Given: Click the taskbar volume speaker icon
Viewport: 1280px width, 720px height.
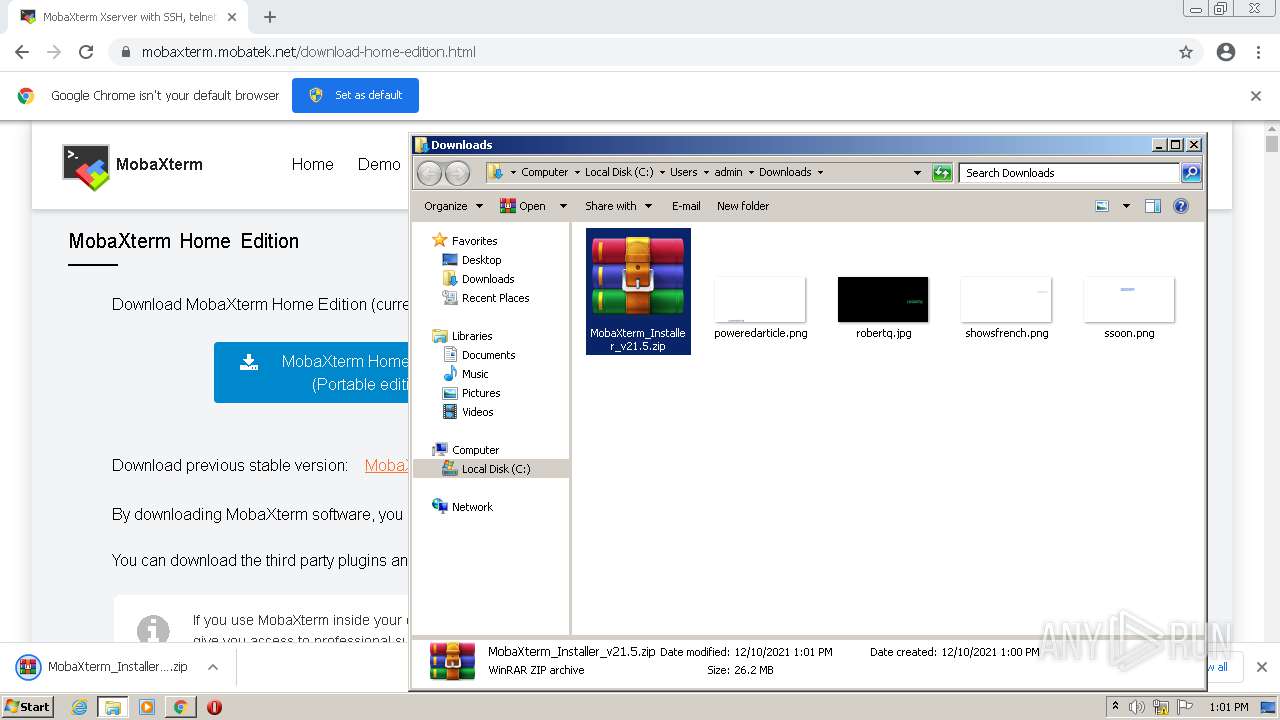Looking at the screenshot, I should pyautogui.click(x=1137, y=707).
